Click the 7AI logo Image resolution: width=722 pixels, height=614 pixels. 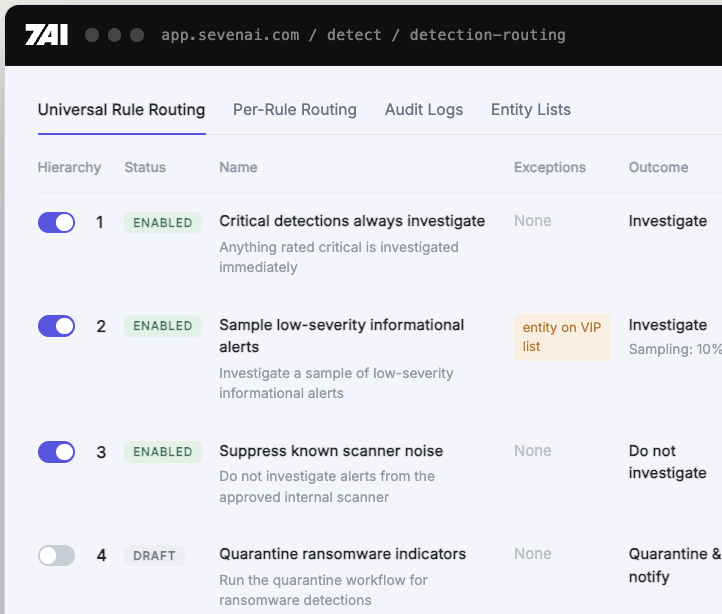(x=47, y=35)
